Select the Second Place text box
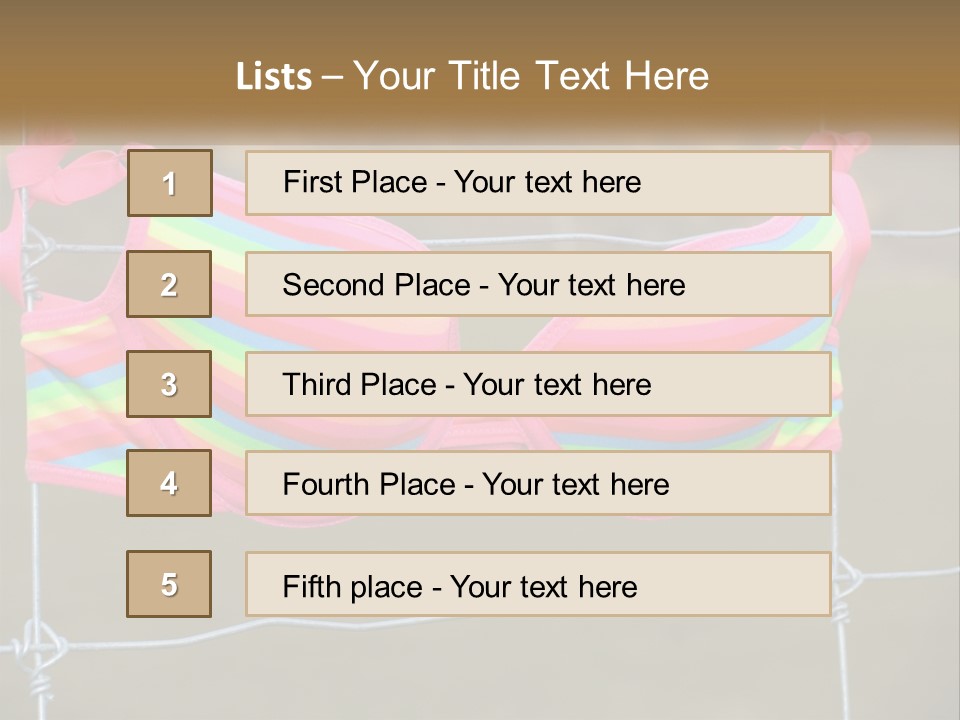Viewport: 960px width, 720px height. pos(538,284)
